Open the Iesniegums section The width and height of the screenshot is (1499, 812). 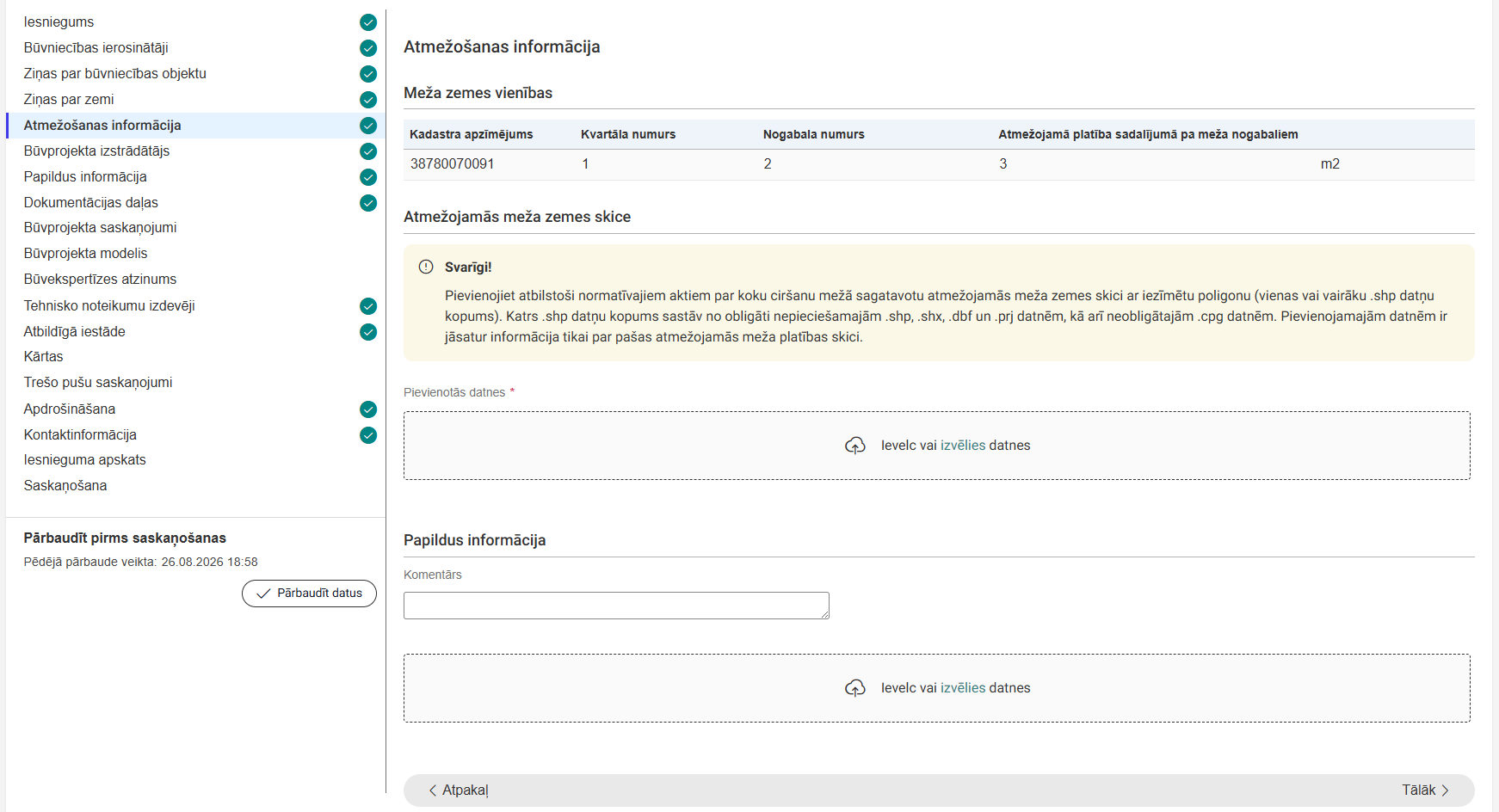coord(59,22)
